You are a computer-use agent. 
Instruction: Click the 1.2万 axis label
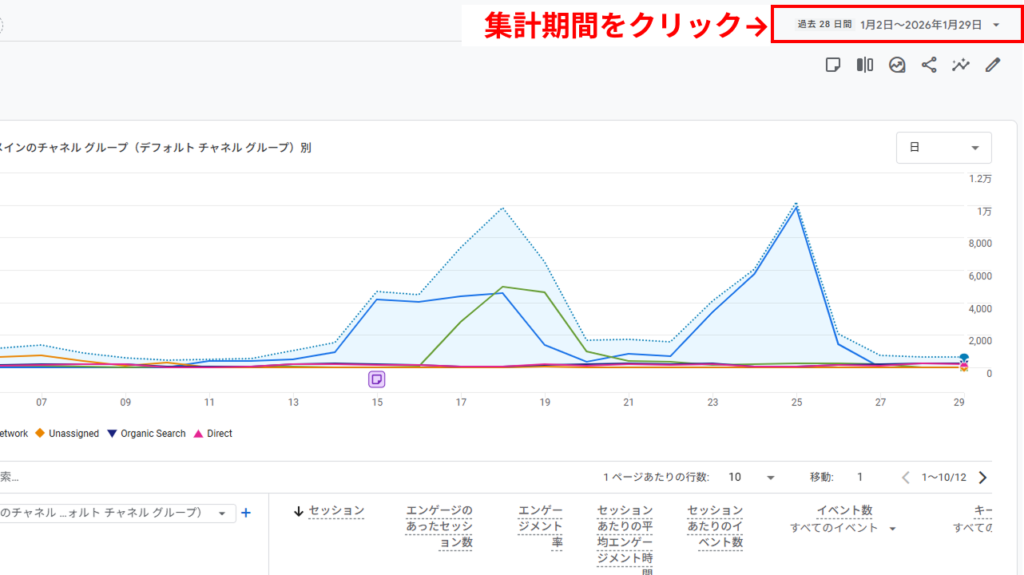pos(980,179)
